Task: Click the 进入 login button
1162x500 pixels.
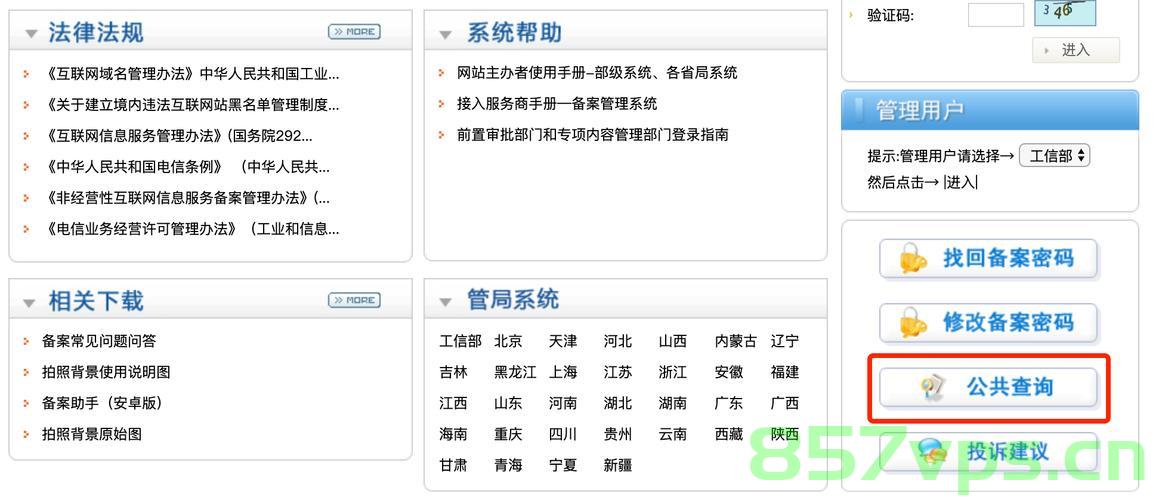Action: (1075, 50)
